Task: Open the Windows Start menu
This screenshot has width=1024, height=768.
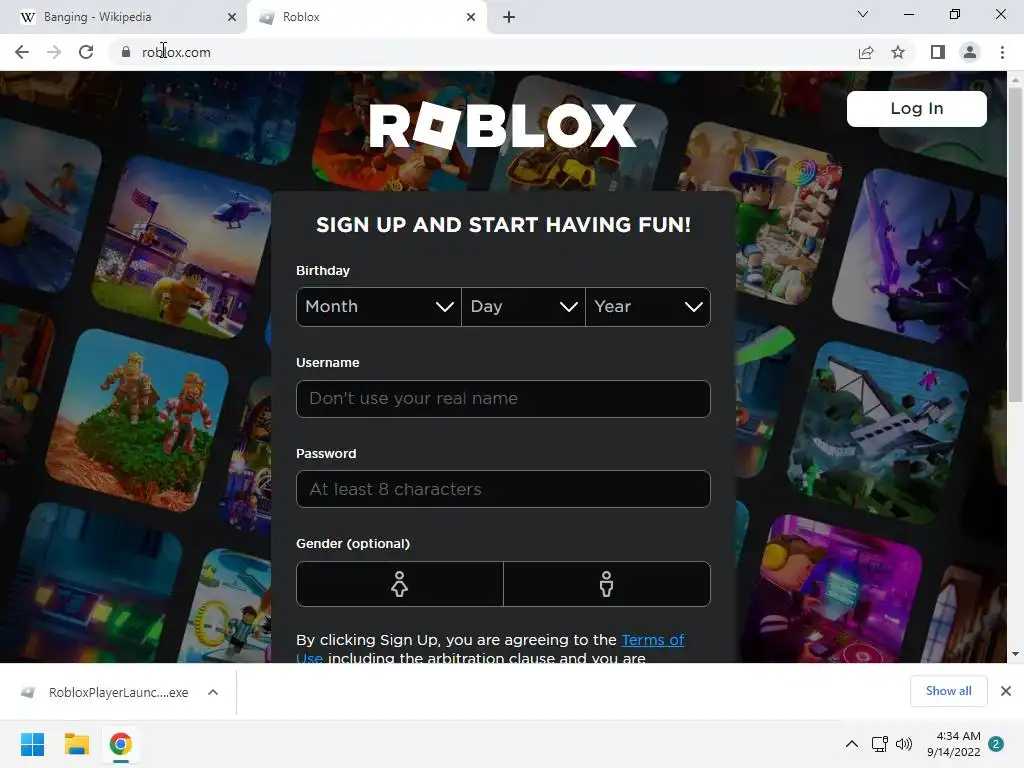Action: pyautogui.click(x=32, y=744)
